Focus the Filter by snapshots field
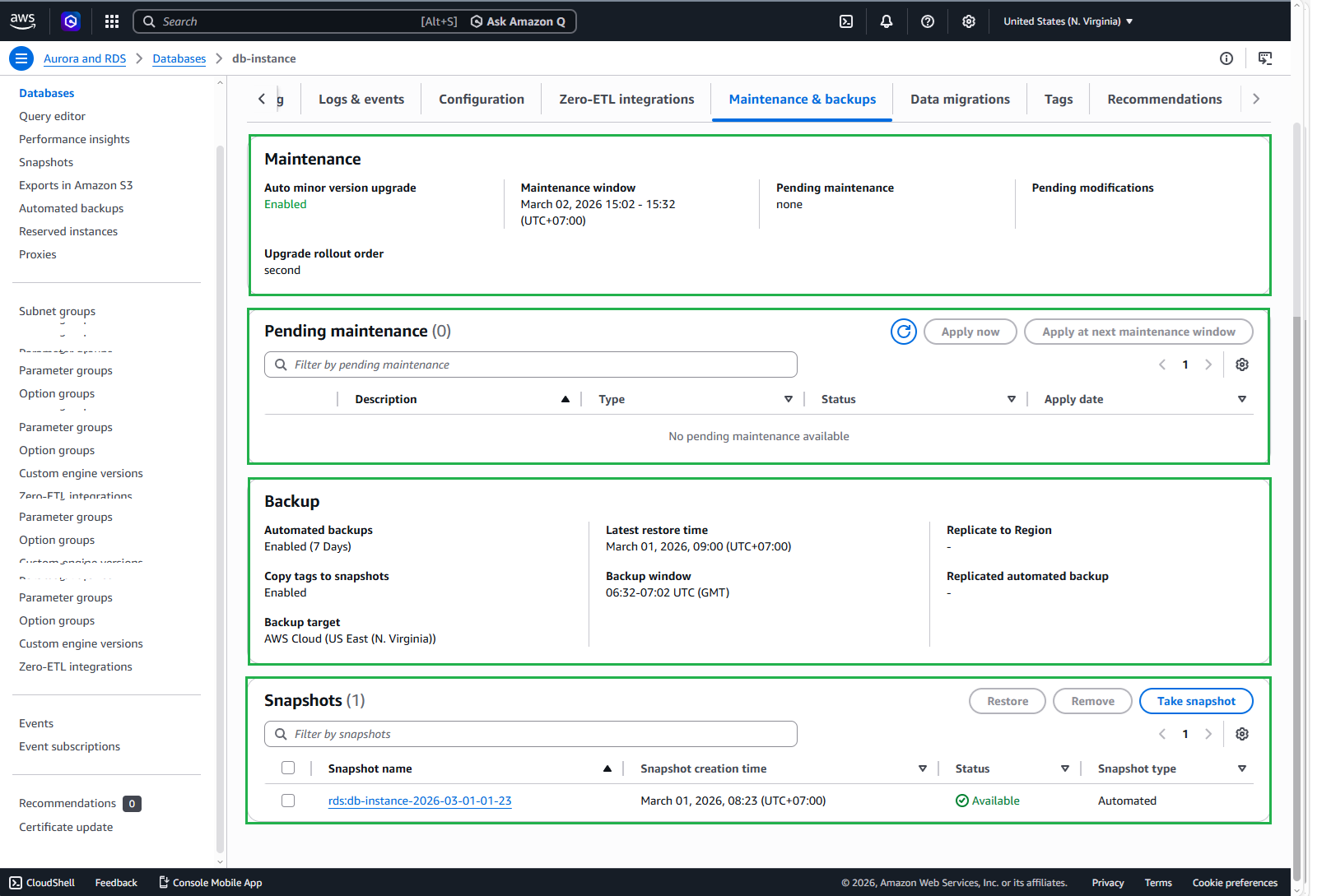The image size is (1317, 896). 531,734
